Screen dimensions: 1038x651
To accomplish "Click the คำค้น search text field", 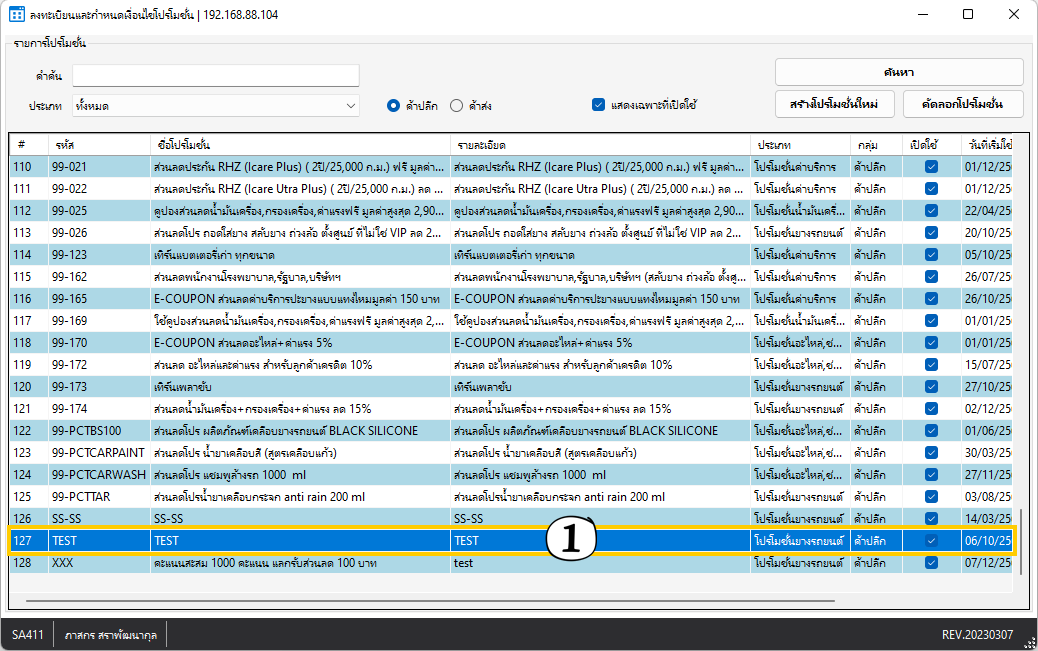I will [x=215, y=76].
